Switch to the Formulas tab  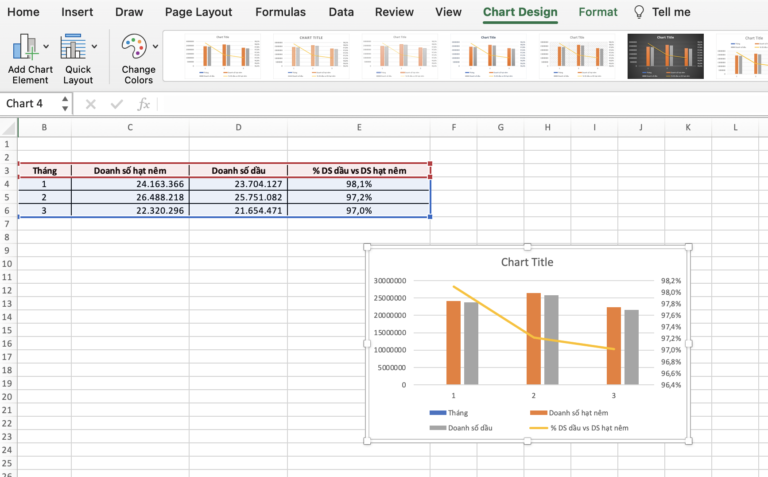point(280,12)
